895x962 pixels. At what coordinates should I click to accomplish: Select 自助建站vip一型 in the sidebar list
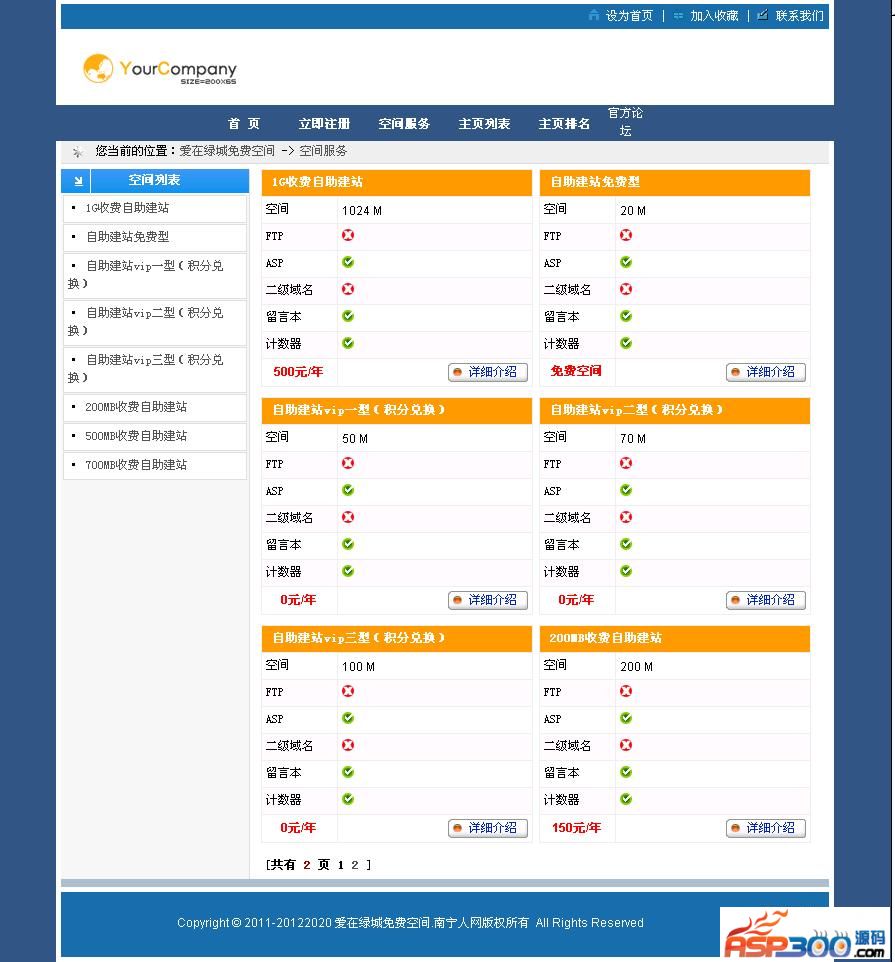tap(146, 274)
